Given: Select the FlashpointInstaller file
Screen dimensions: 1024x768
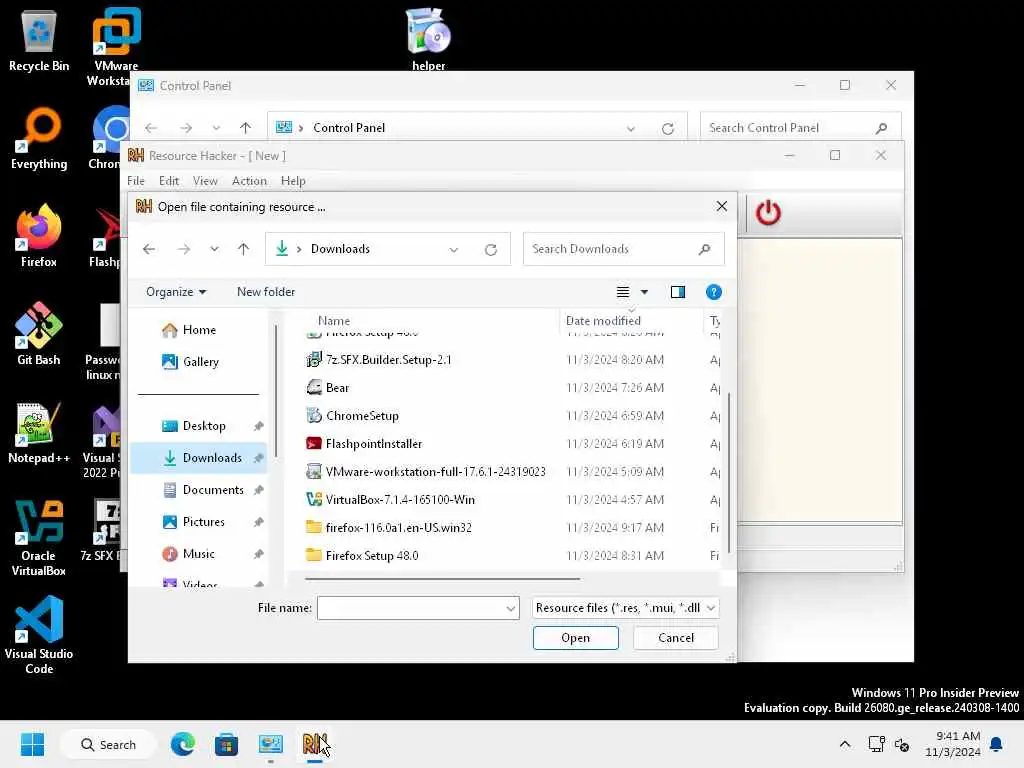Looking at the screenshot, I should [x=364, y=444].
